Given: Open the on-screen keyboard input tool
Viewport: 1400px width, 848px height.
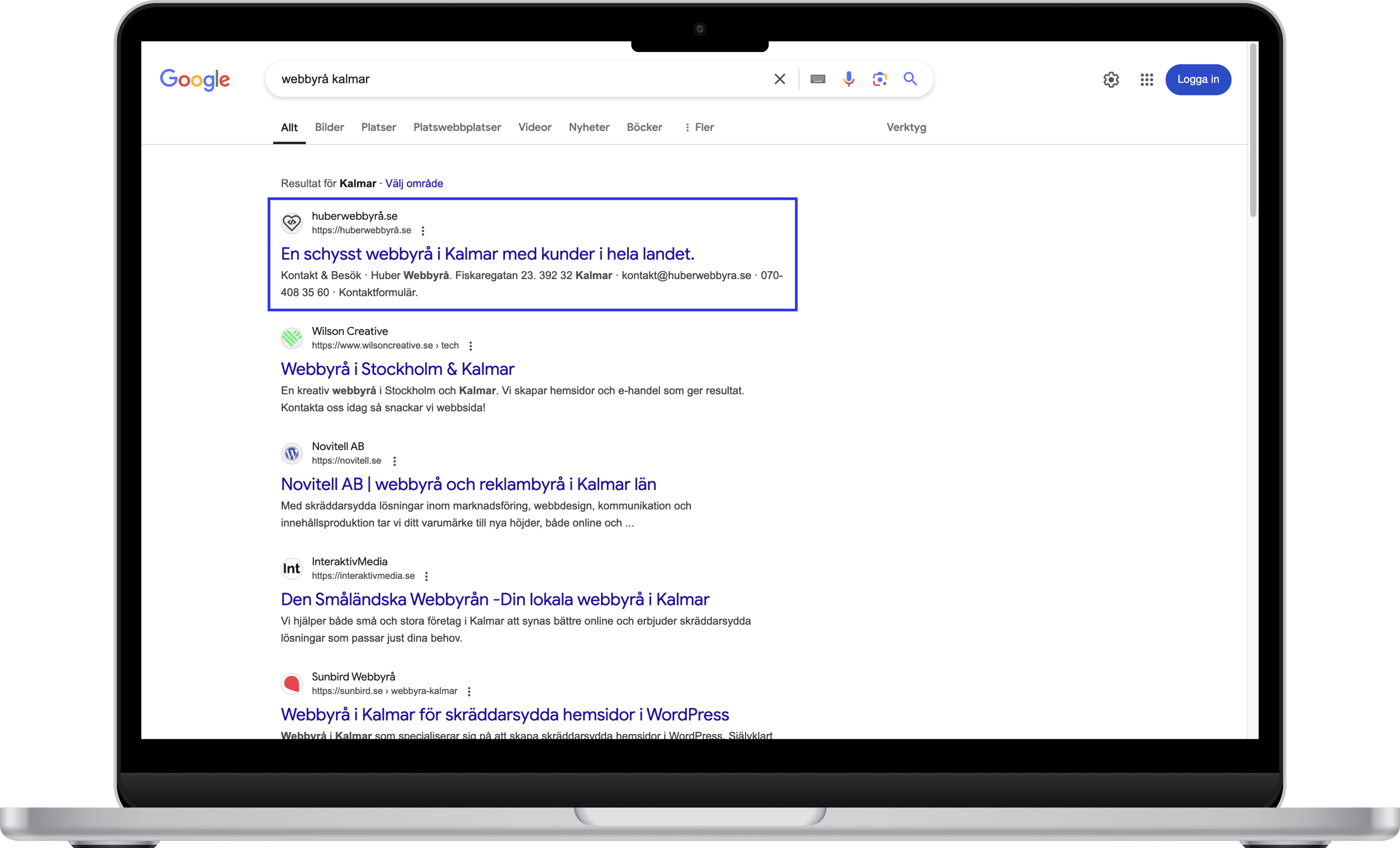Looking at the screenshot, I should click(818, 79).
